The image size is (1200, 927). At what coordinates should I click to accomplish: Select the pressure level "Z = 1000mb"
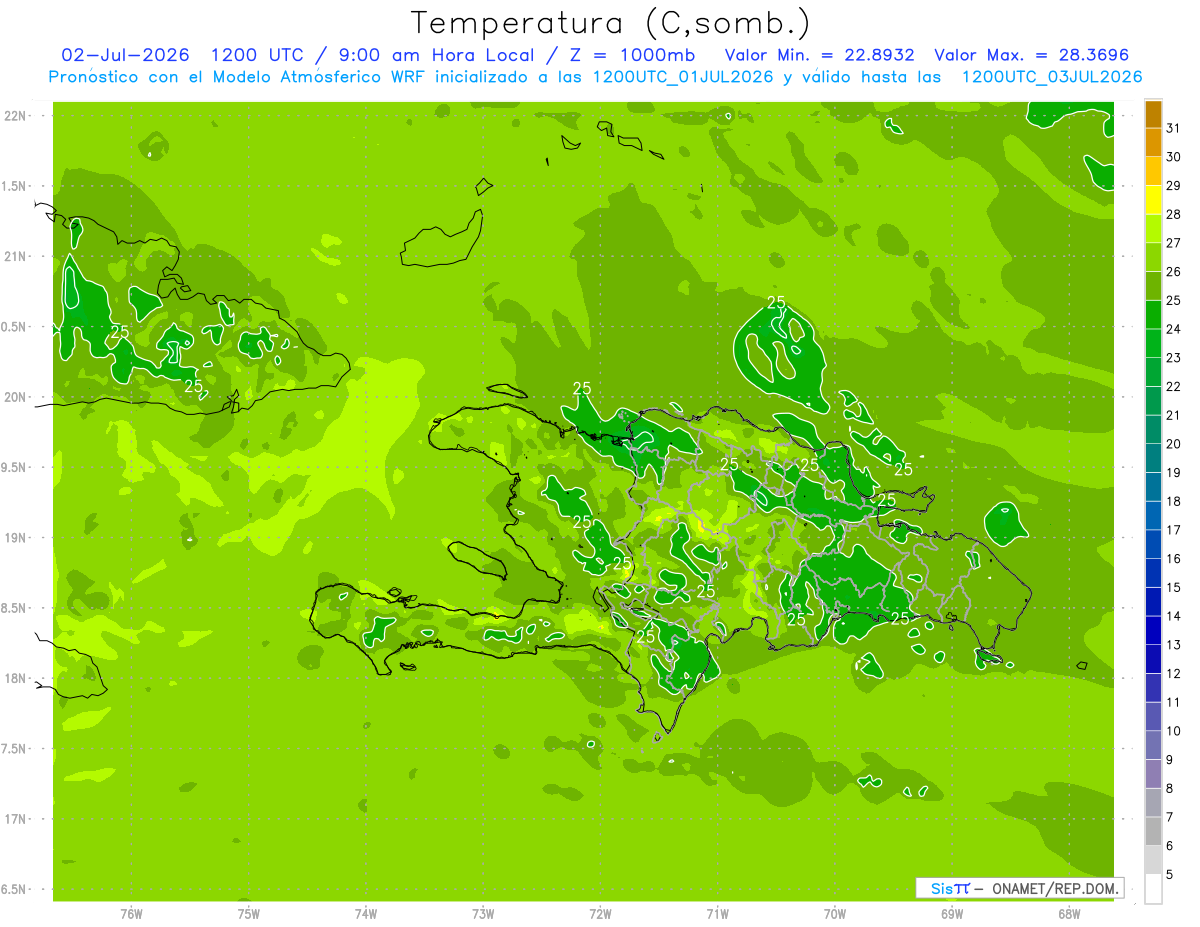click(x=632, y=55)
